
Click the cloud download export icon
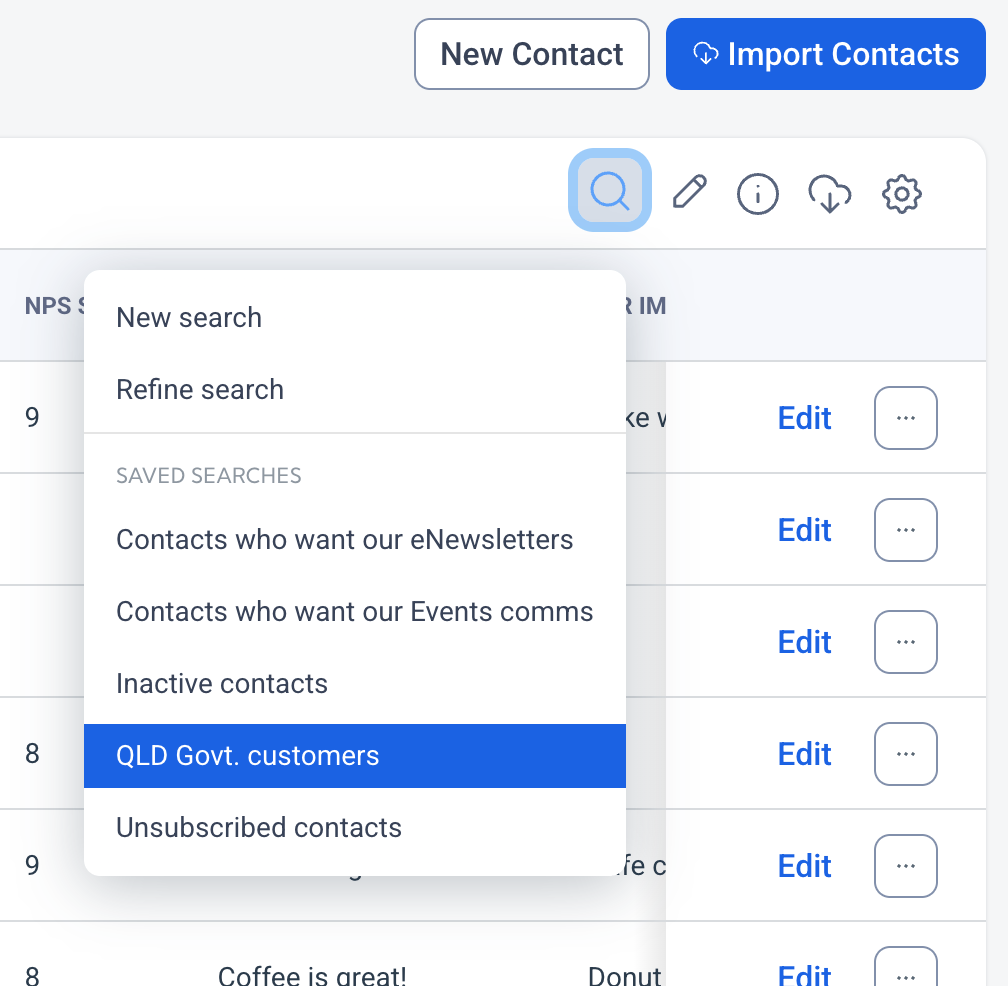click(829, 193)
